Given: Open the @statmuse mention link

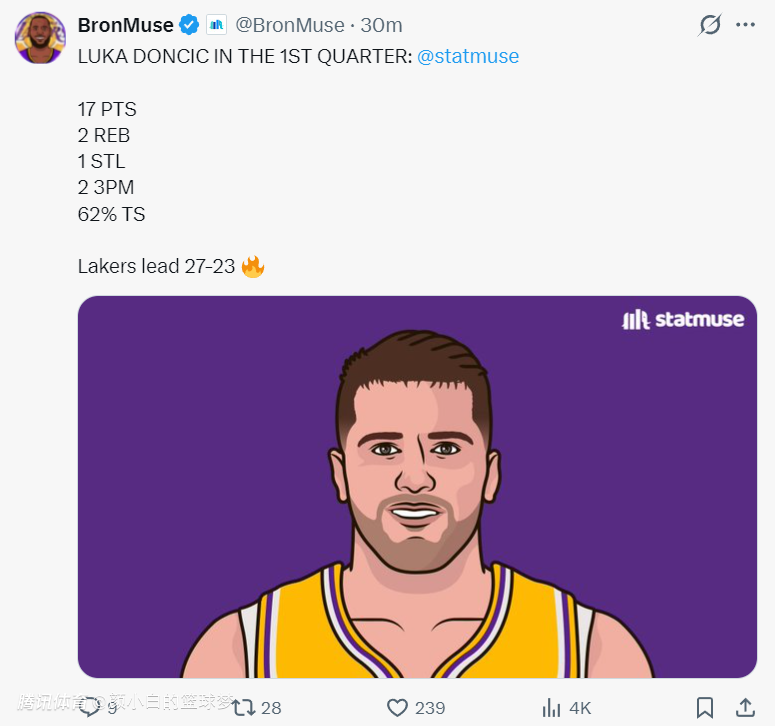Looking at the screenshot, I should click(x=467, y=56).
